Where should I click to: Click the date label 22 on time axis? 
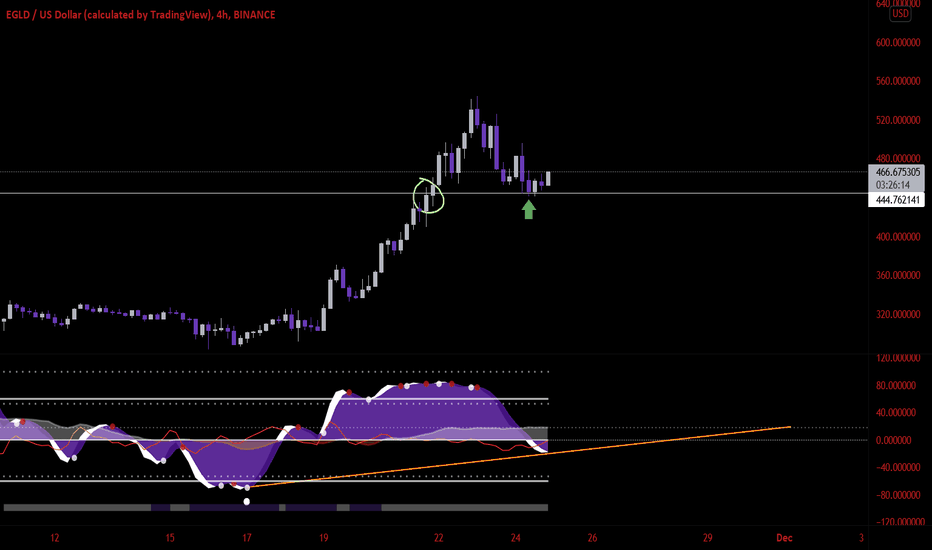439,538
